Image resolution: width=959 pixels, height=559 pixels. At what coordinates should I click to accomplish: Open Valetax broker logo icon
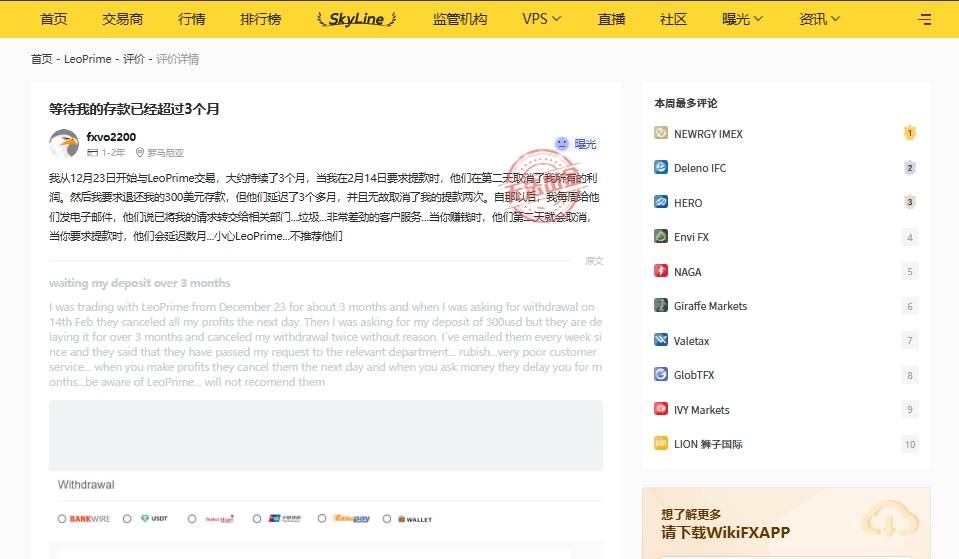pyautogui.click(x=661, y=340)
